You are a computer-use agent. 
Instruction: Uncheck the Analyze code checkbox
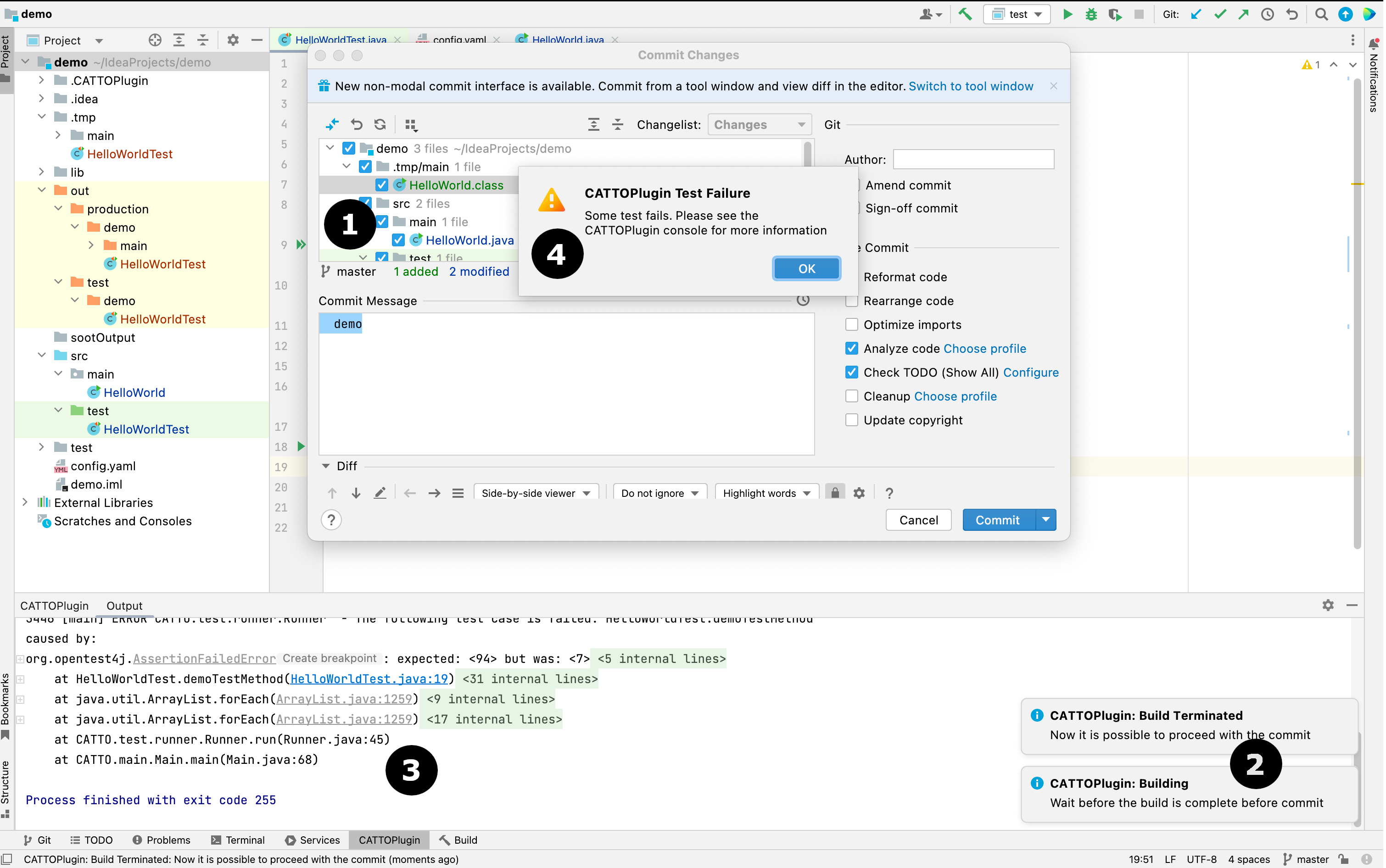point(851,349)
